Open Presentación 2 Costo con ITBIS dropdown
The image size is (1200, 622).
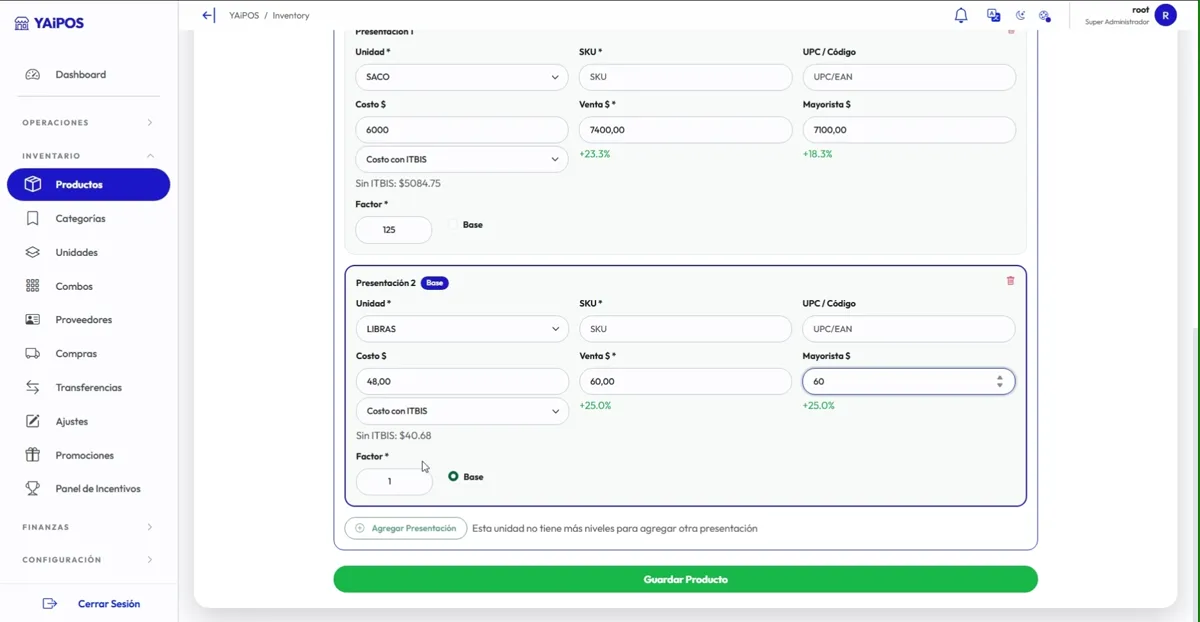462,411
